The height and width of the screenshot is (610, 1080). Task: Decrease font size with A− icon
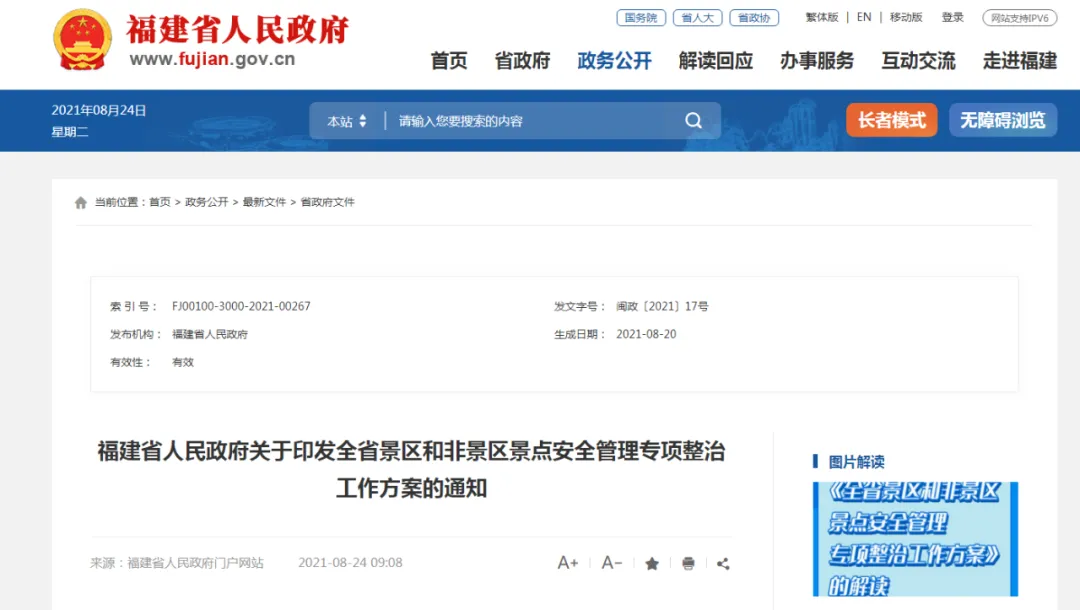coord(612,563)
